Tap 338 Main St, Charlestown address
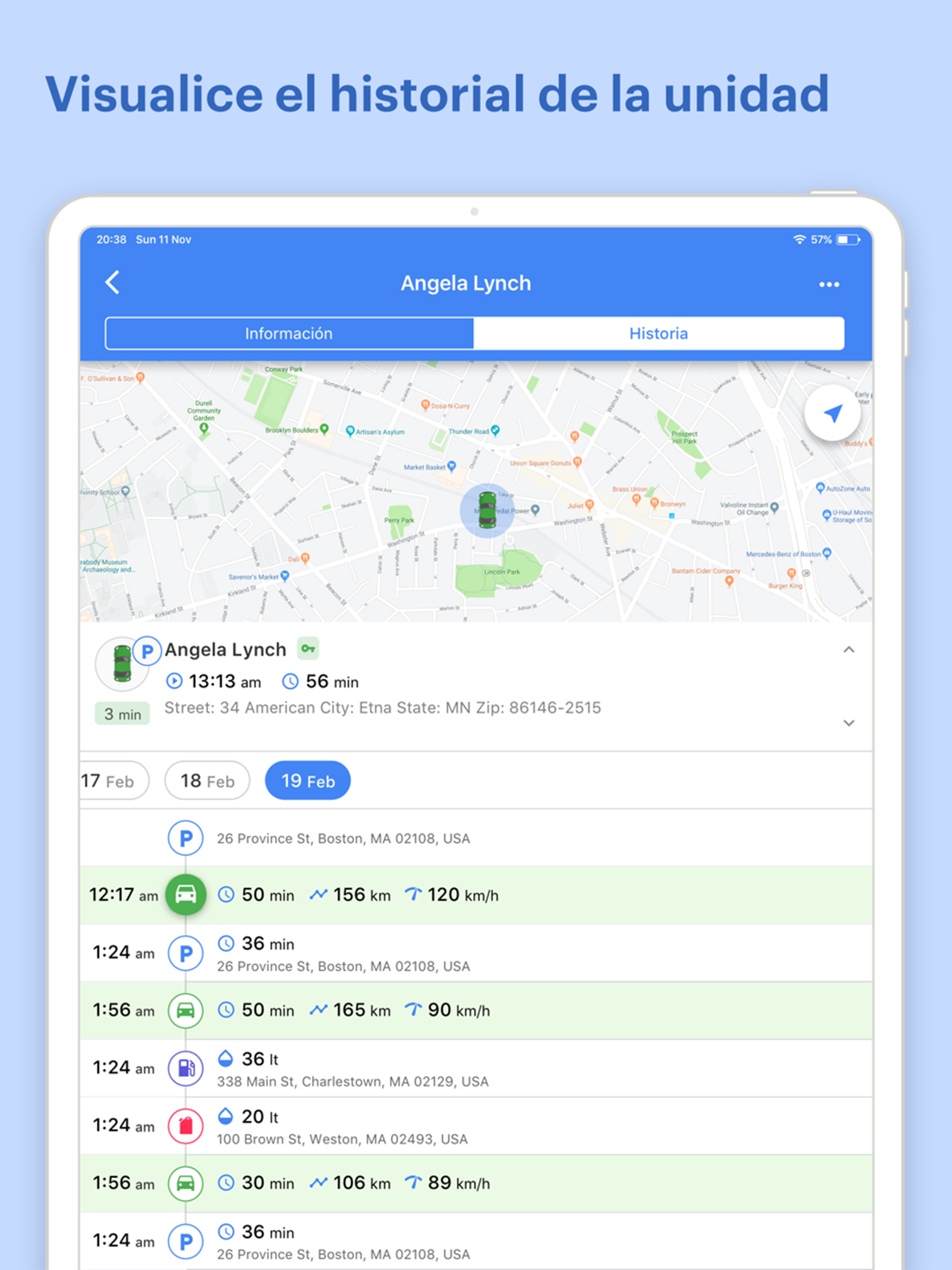 point(352,1082)
